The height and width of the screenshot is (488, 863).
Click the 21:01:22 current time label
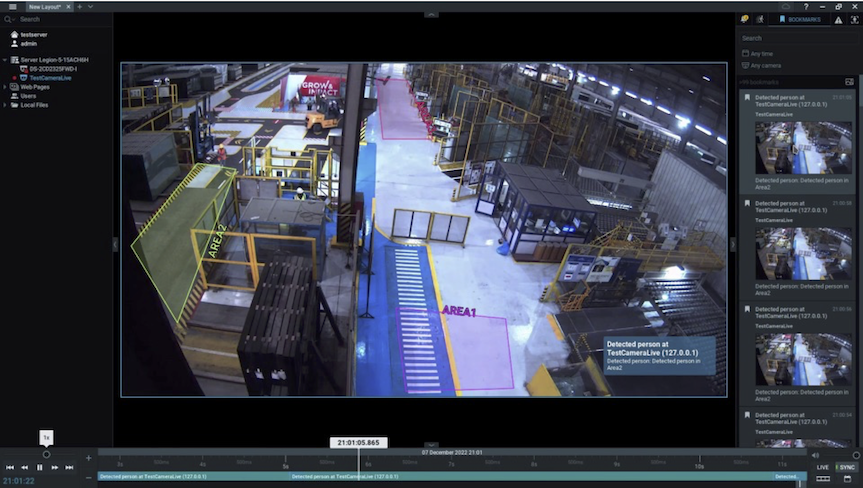point(19,481)
